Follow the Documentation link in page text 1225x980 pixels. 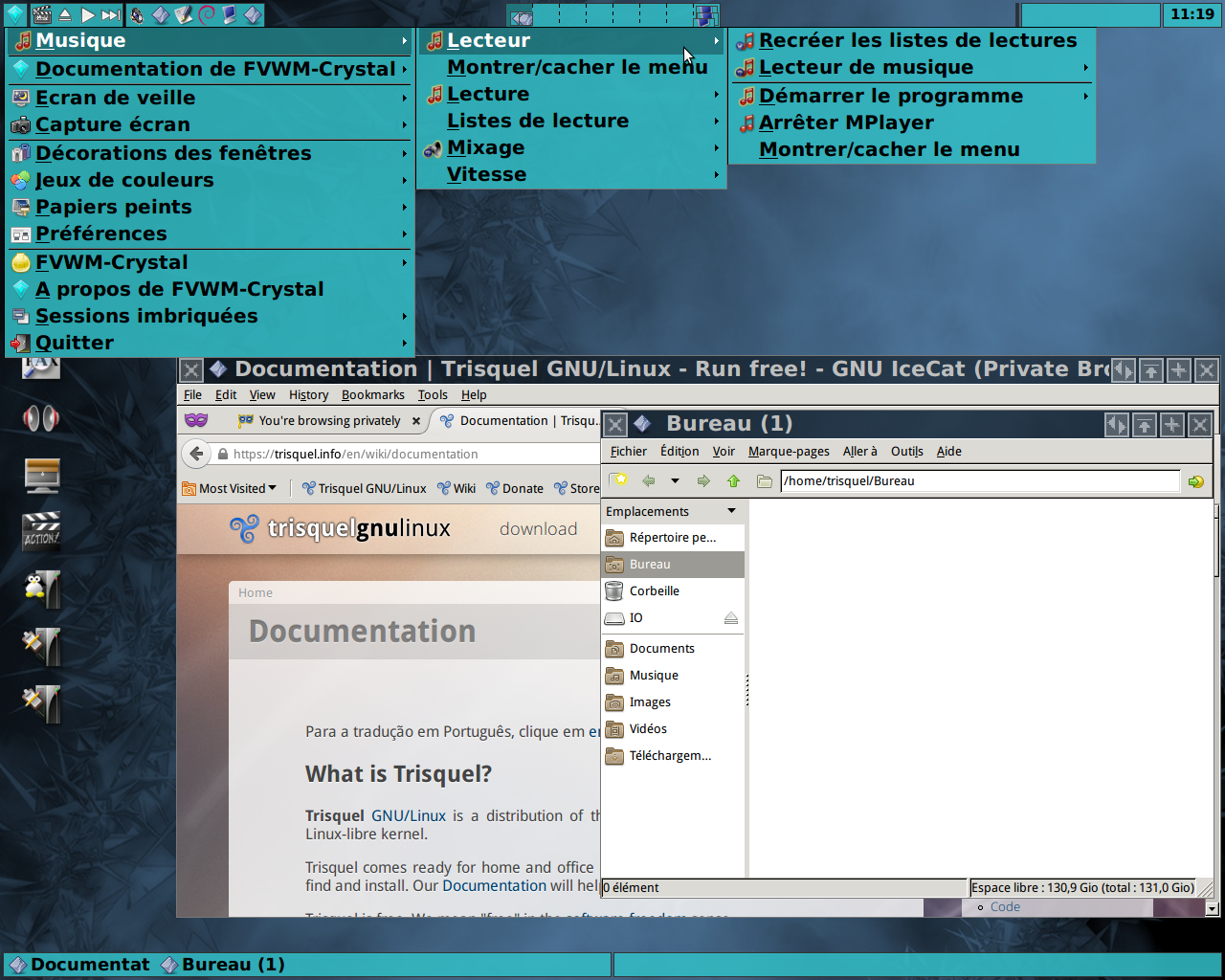point(494,886)
